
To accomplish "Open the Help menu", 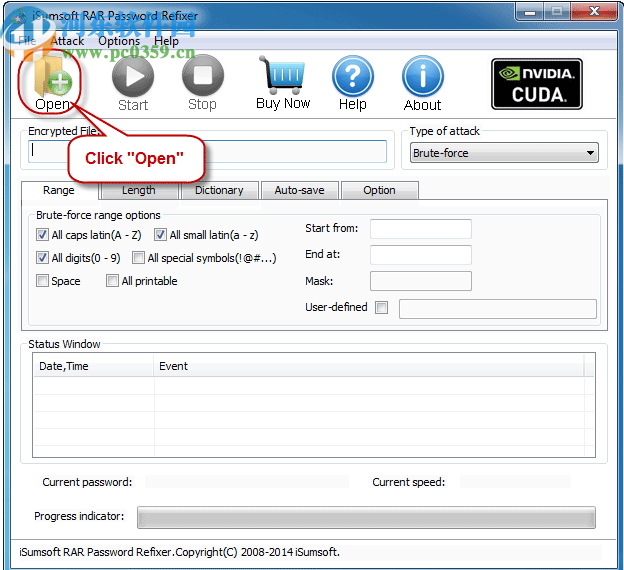I will pyautogui.click(x=166, y=41).
